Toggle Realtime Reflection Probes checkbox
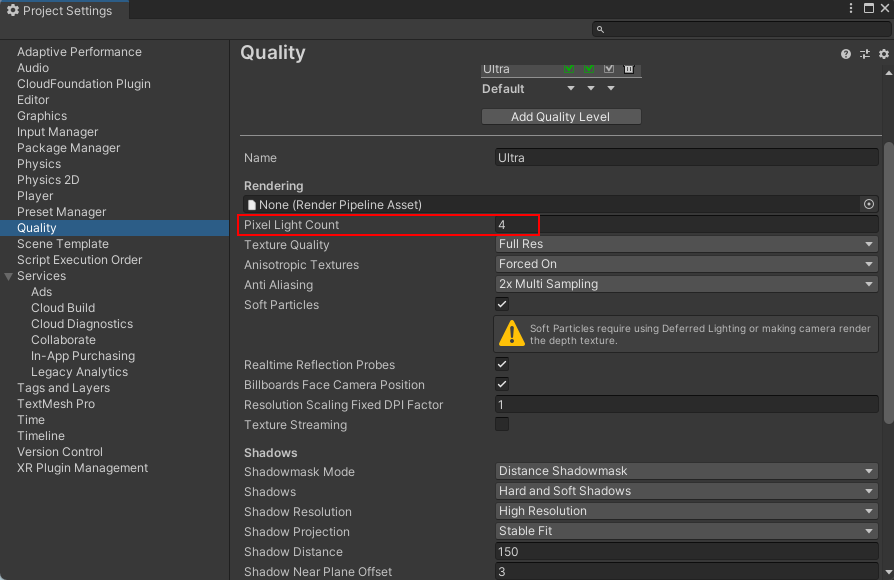 (502, 364)
